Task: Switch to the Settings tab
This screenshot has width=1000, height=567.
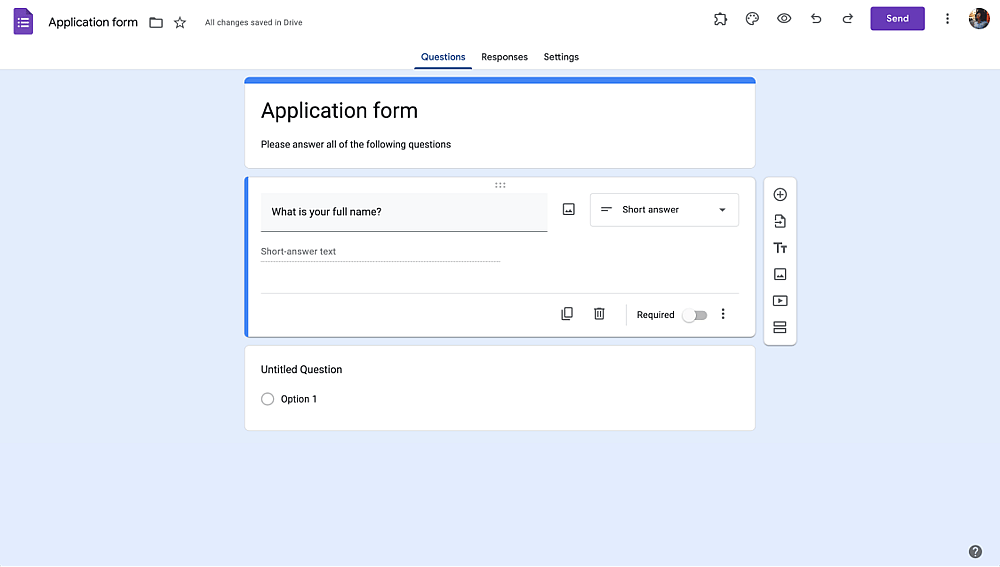Action: click(561, 57)
